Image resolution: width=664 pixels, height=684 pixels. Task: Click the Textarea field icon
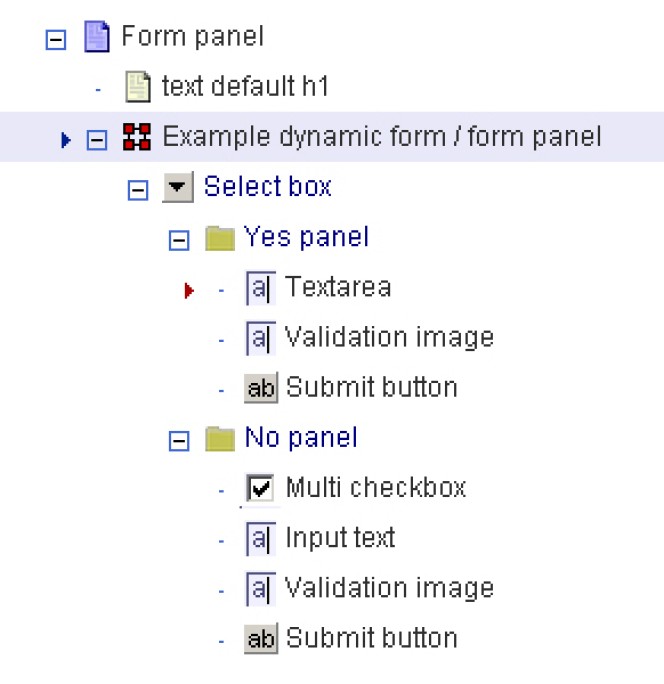coord(259,289)
